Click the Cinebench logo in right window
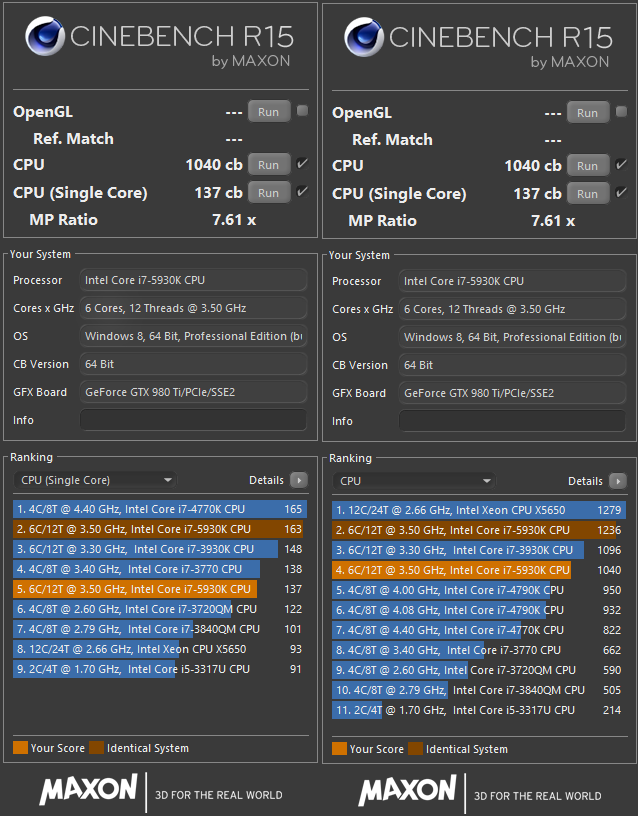The width and height of the screenshot is (638, 816). 364,36
